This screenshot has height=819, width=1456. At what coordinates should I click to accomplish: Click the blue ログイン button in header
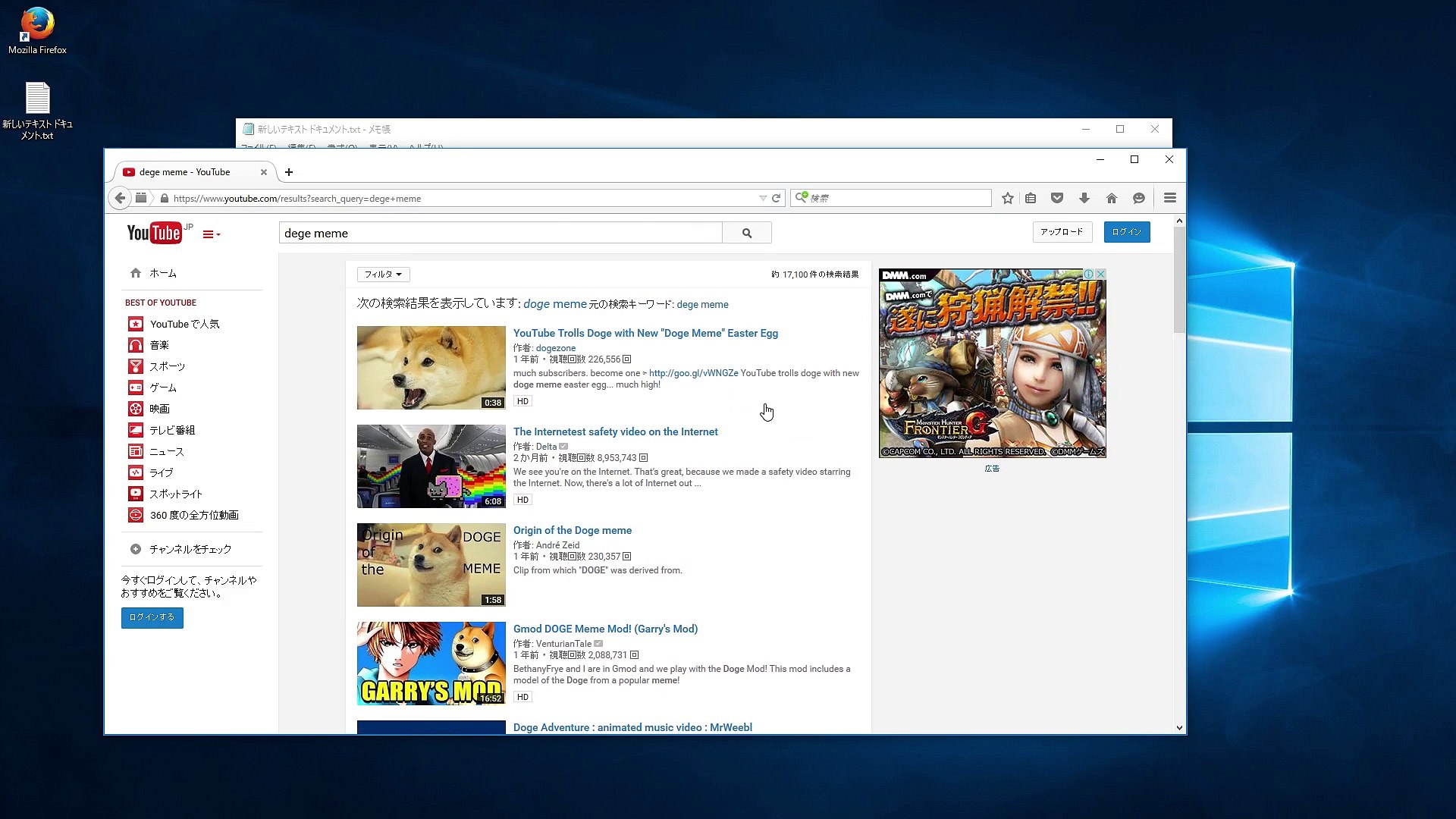click(x=1127, y=232)
